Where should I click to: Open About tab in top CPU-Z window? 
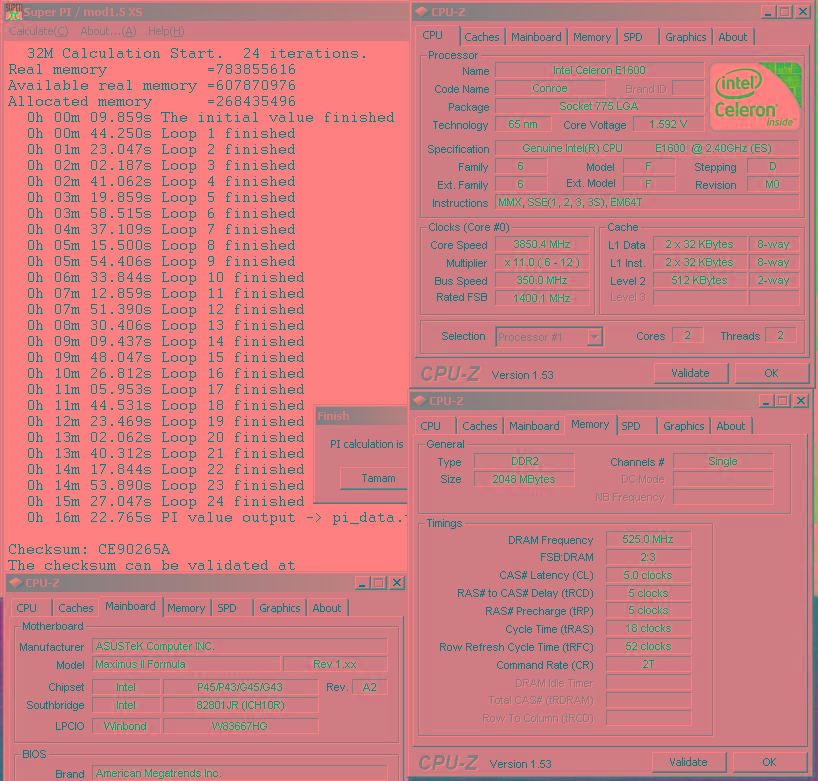pyautogui.click(x=732, y=37)
